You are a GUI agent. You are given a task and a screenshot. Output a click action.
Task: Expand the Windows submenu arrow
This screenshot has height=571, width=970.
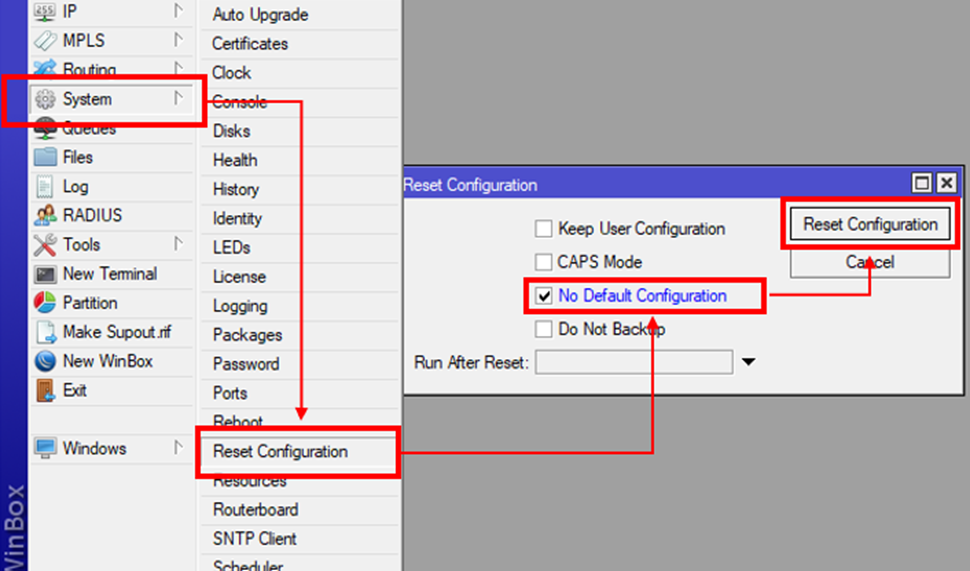[178, 447]
